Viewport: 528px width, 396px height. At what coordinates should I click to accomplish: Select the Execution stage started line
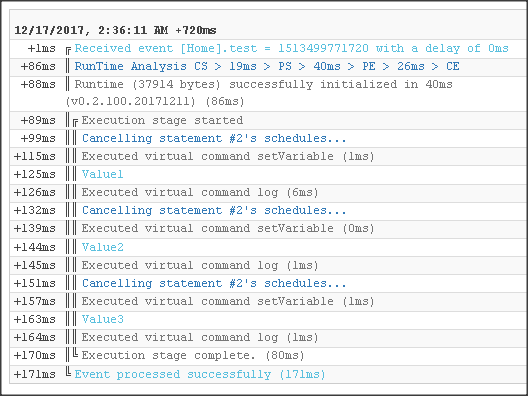click(x=162, y=120)
